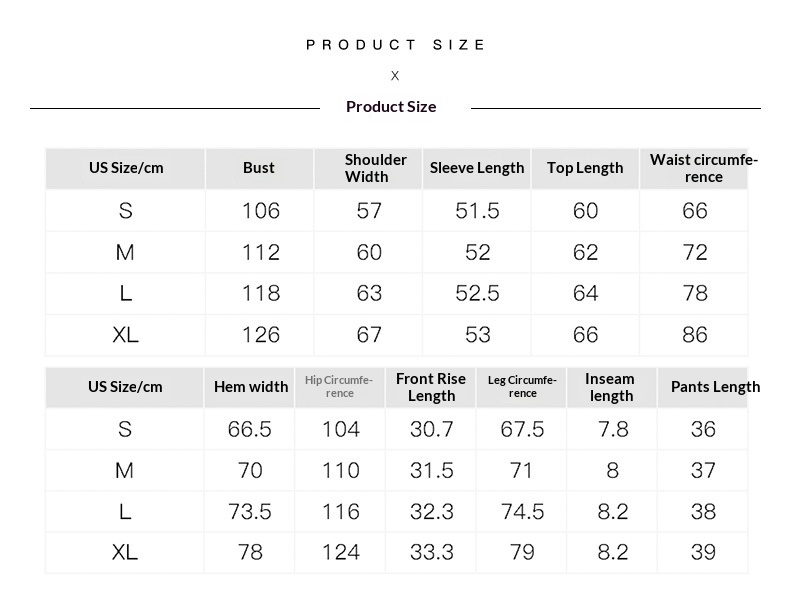Image resolution: width=790 pixels, height=616 pixels.
Task: Select the Front Rise Length value 33.3
Action: 432,553
